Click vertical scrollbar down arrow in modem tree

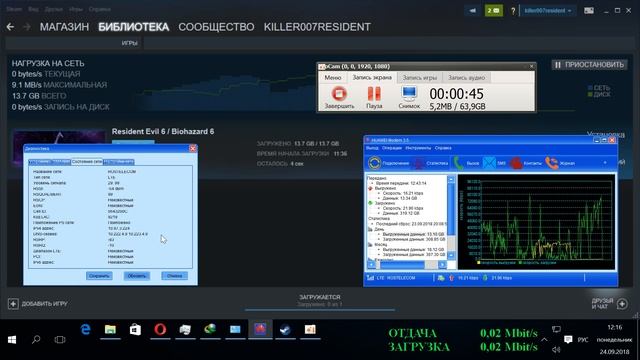[451, 255]
